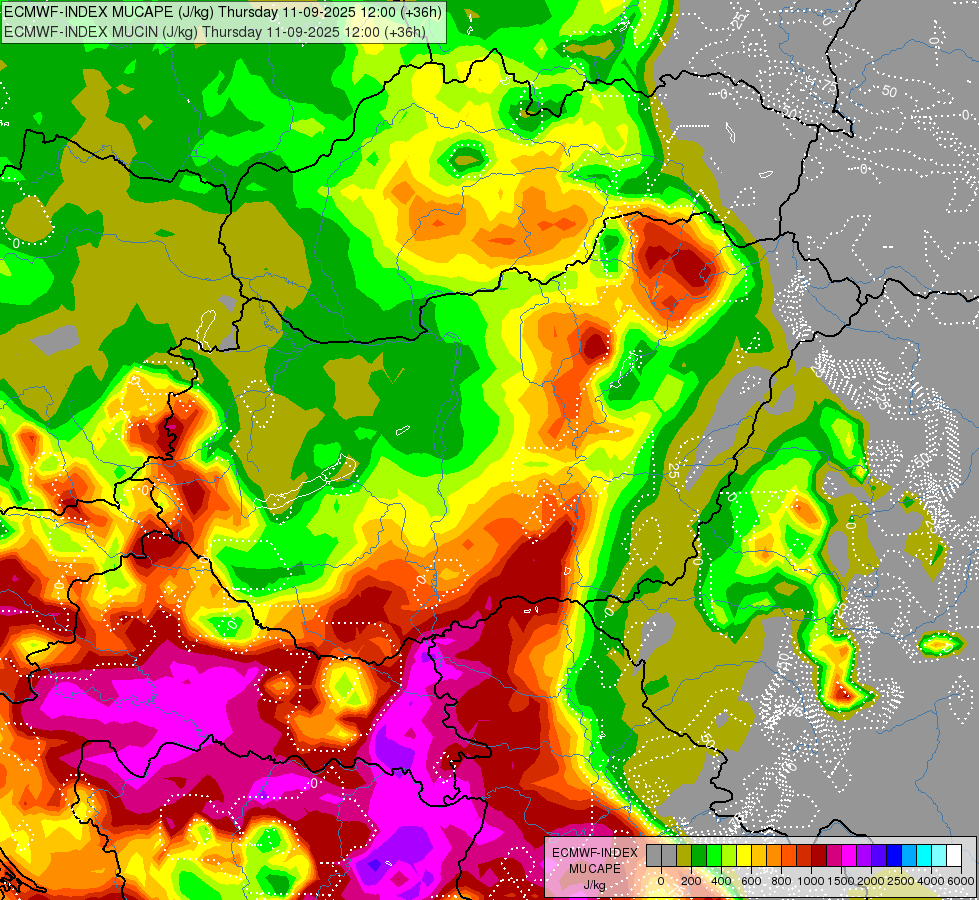The width and height of the screenshot is (979, 900).
Task: Click the dark maroon swatch right of the 1000 tick
Action: click(820, 855)
